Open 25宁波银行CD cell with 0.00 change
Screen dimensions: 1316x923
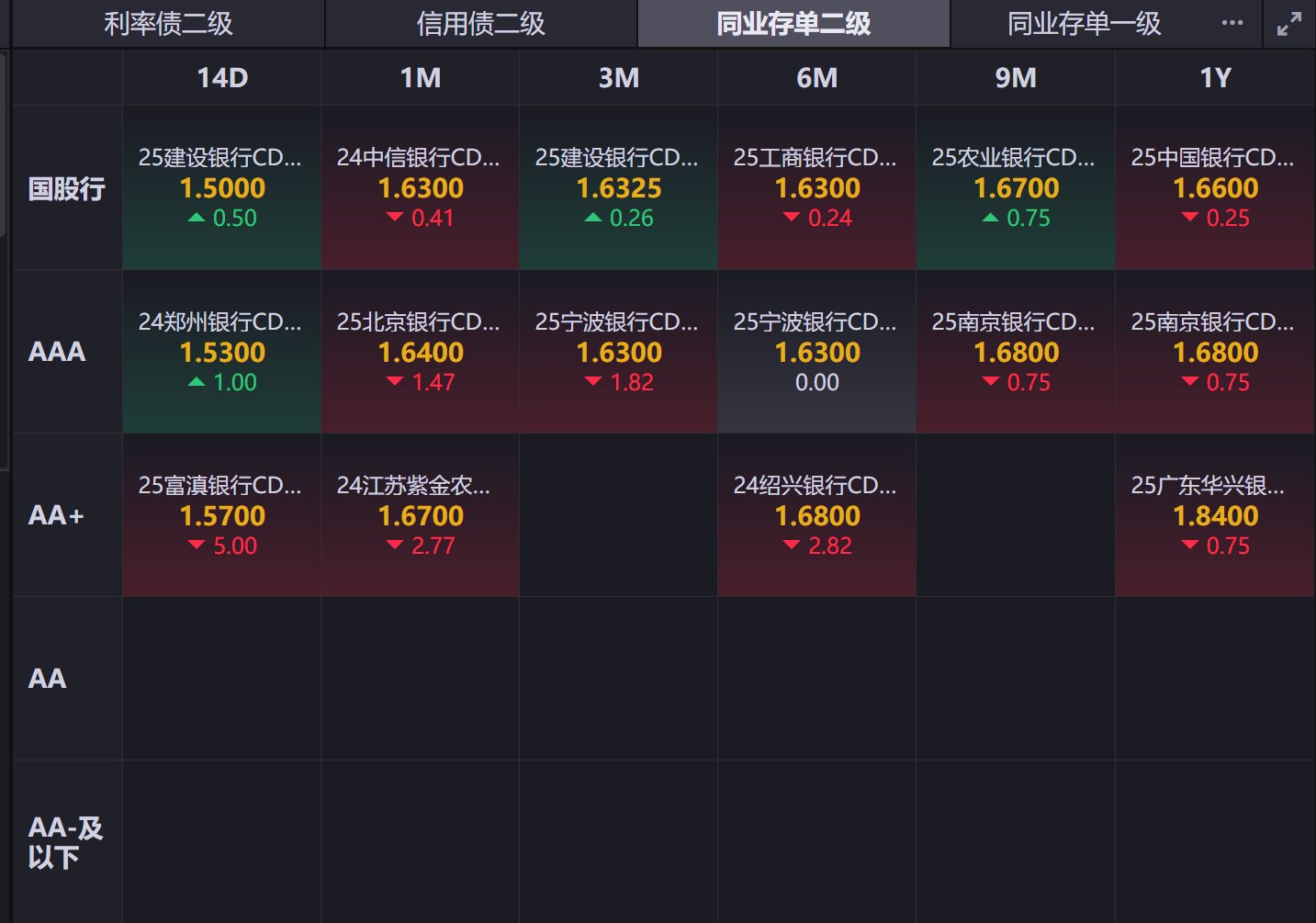tap(816, 352)
